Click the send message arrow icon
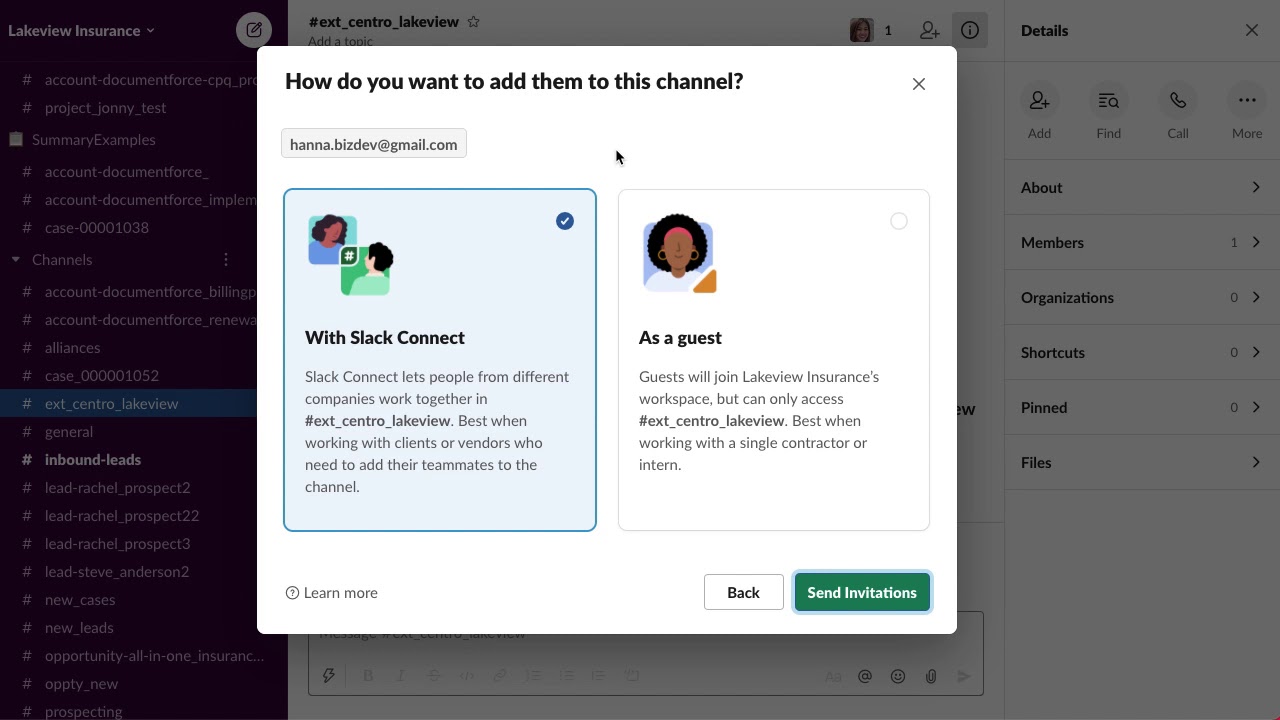The height and width of the screenshot is (720, 1280). 964,676
